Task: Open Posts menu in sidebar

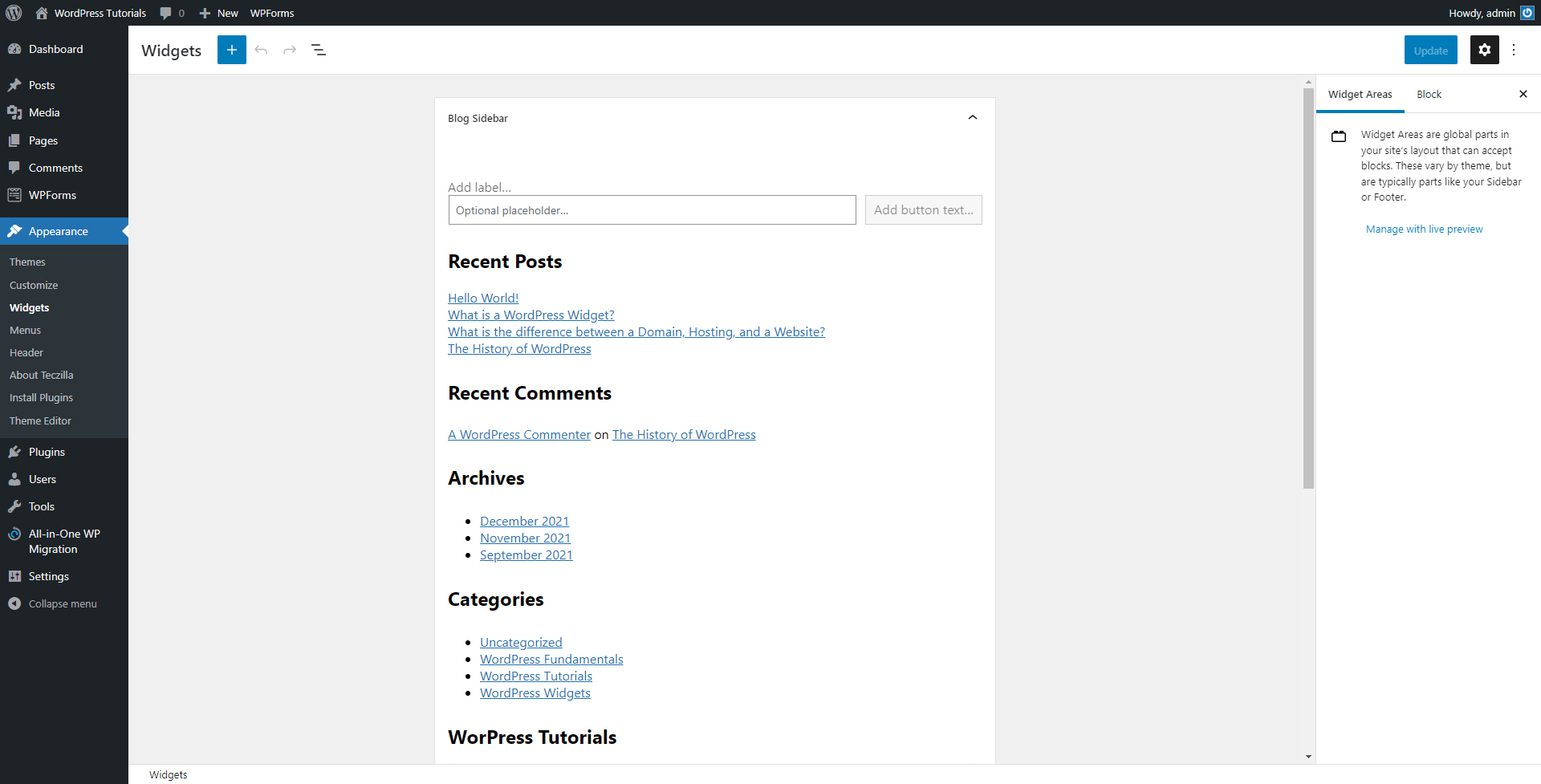Action: [x=64, y=85]
